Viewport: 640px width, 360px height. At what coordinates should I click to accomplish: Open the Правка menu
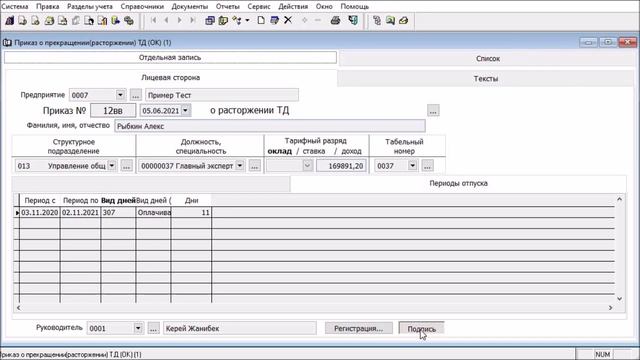(48, 7)
